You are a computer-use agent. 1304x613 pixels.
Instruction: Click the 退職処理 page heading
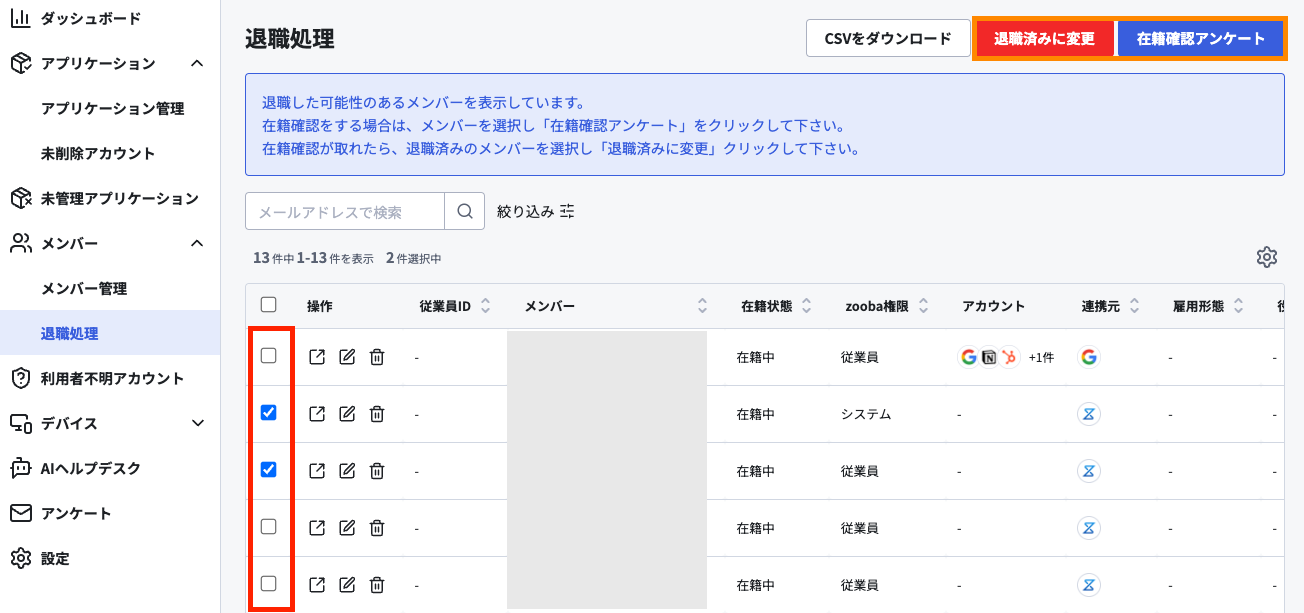point(289,39)
